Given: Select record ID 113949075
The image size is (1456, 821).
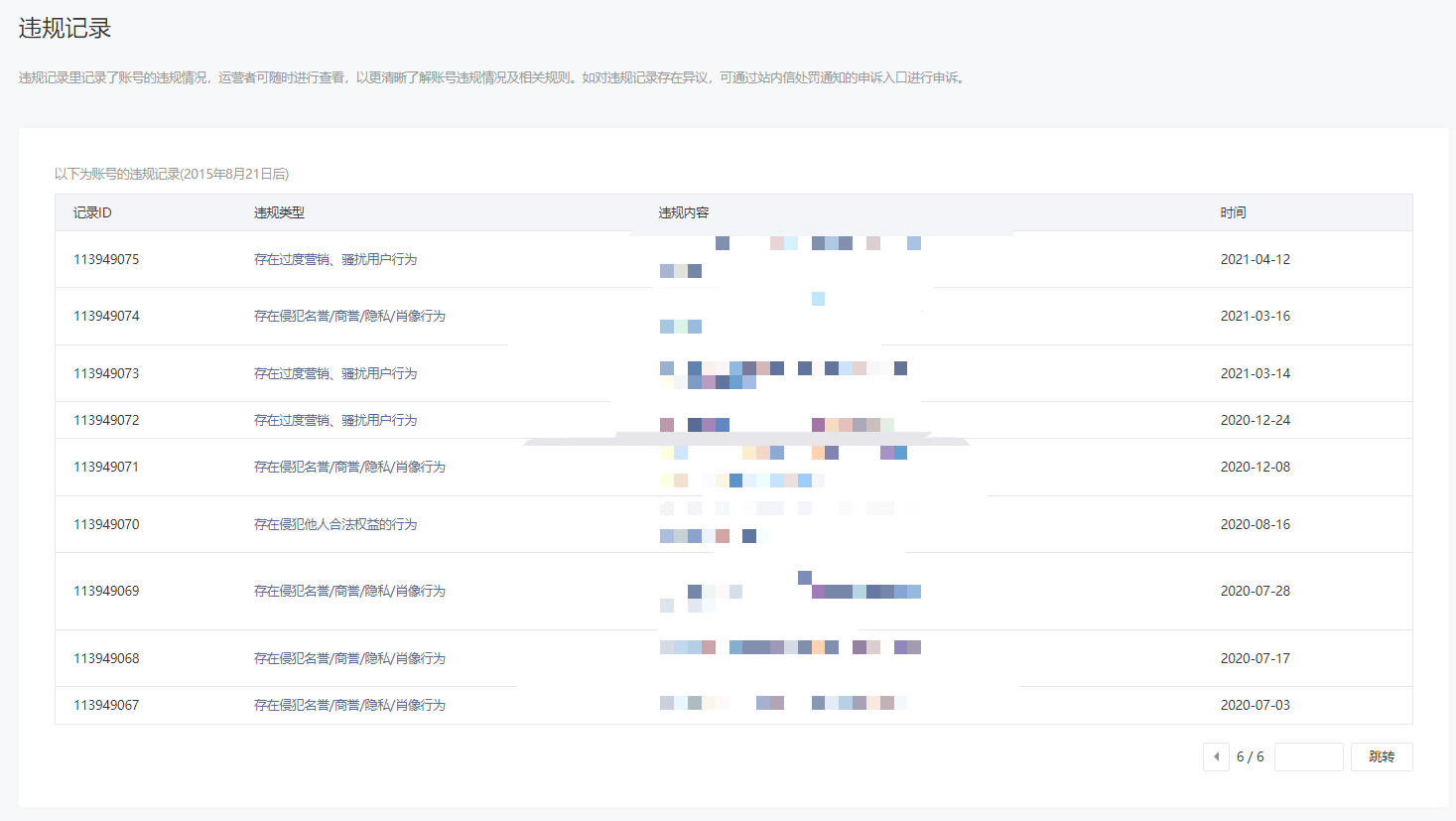Looking at the screenshot, I should click(x=106, y=259).
